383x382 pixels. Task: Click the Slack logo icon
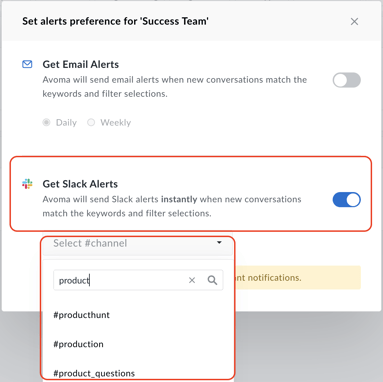(27, 184)
